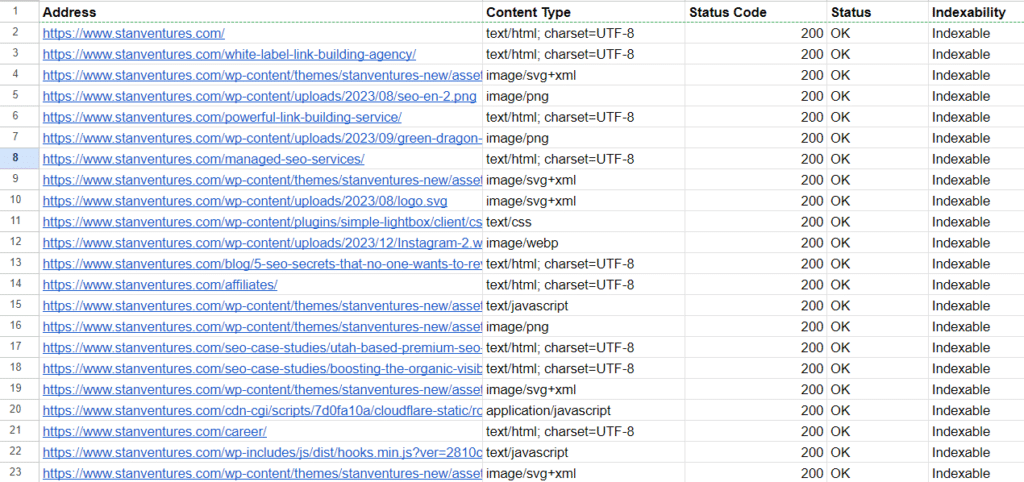This screenshot has width=1024, height=482.
Task: Open the stanventures.com homepage link
Action: point(133,33)
